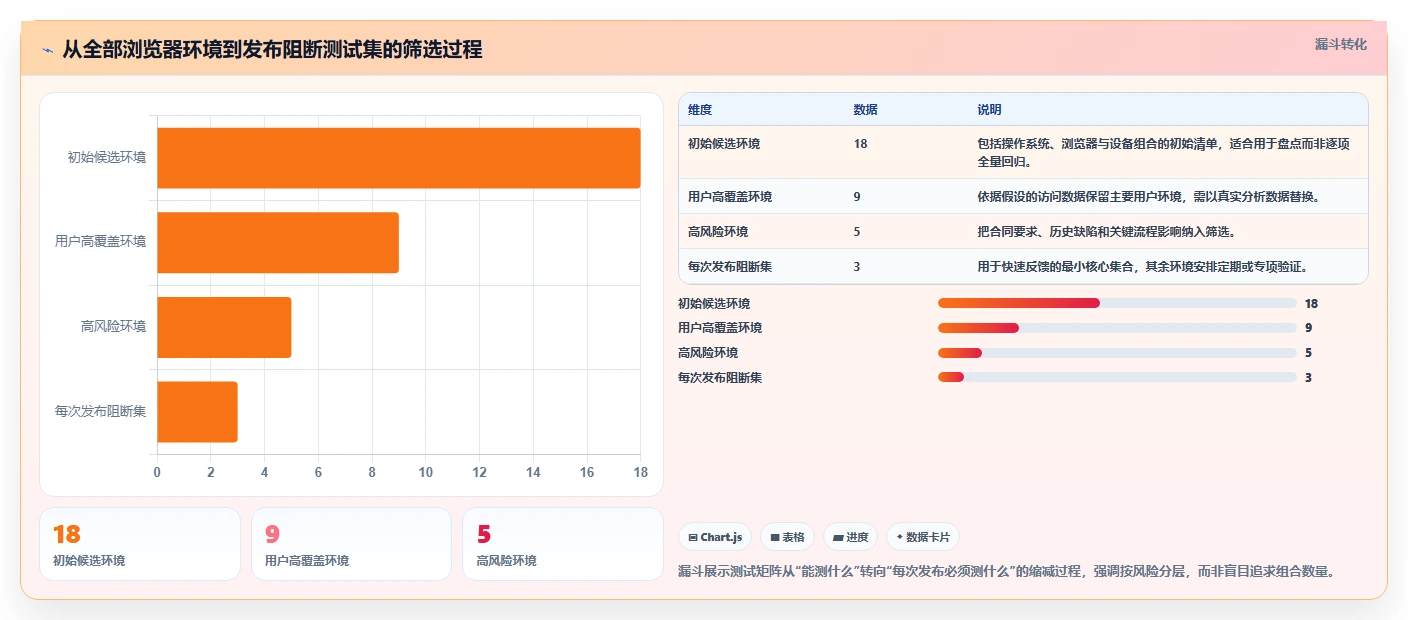The height and width of the screenshot is (620, 1408).
Task: Click the description starting 用于快速反馈
Action: (x=1142, y=267)
